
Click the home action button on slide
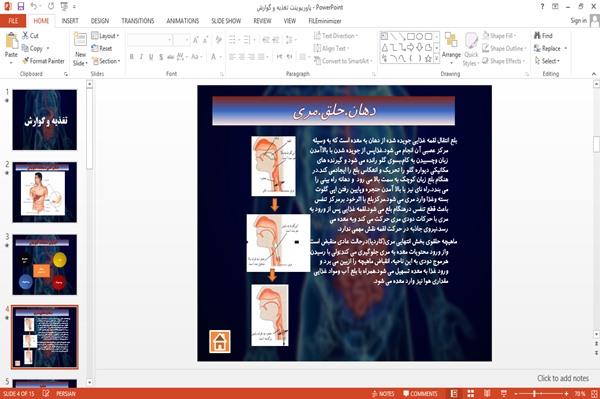tap(220, 341)
